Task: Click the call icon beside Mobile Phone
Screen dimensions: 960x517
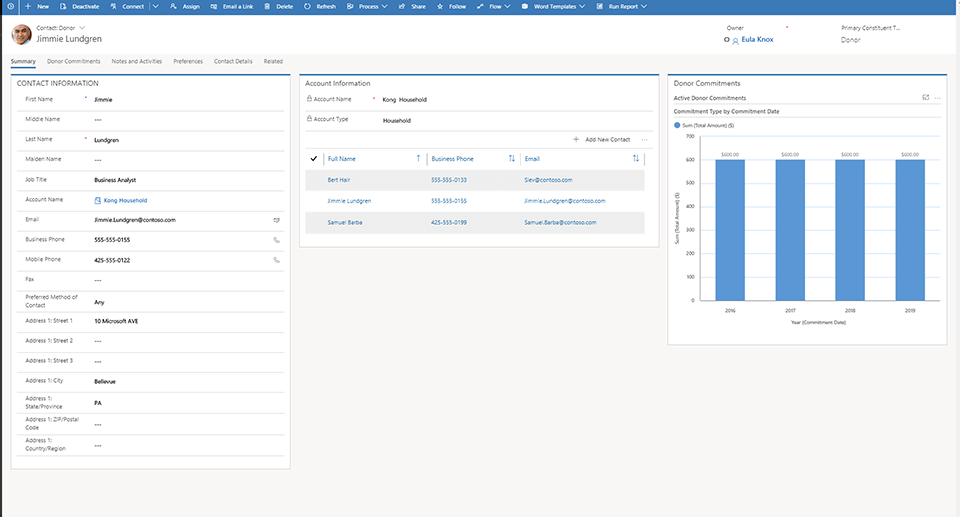Action: coord(277,260)
